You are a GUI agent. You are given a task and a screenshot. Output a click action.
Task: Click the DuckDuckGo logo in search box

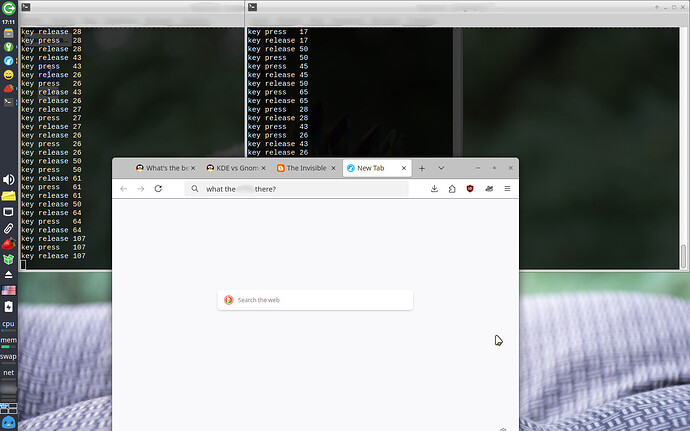[x=228, y=300]
